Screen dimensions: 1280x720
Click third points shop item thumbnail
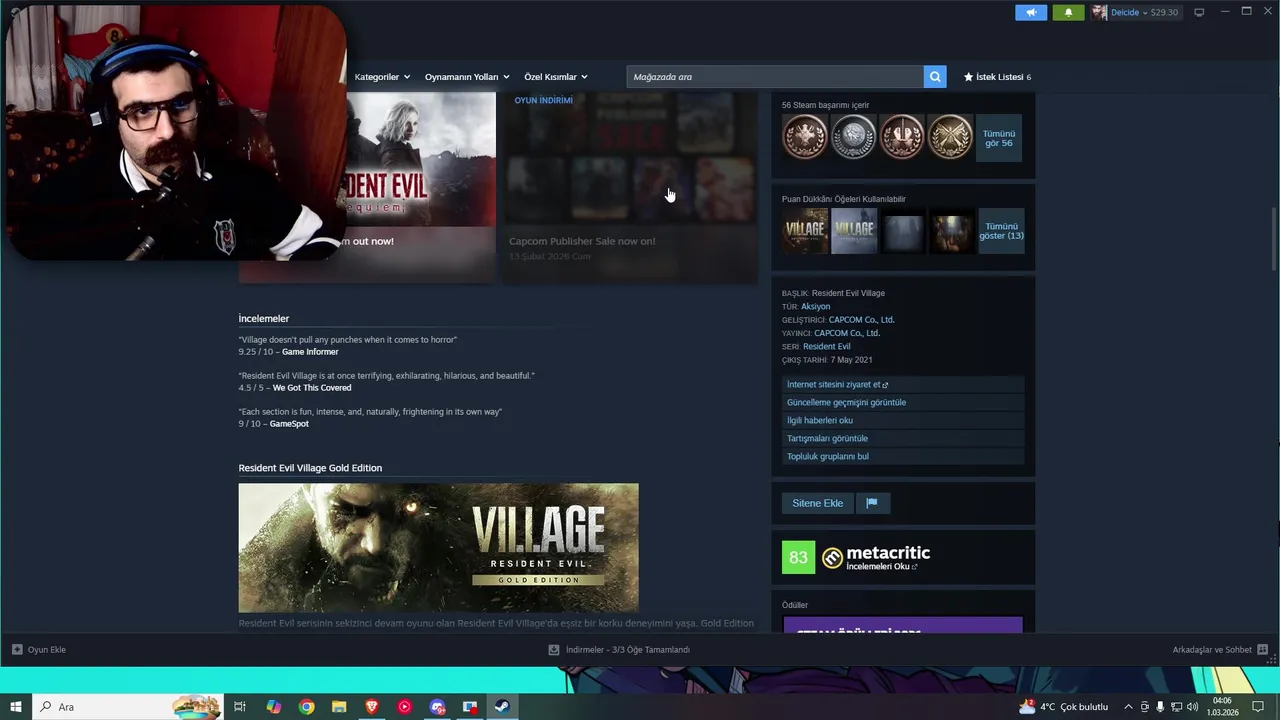(903, 230)
